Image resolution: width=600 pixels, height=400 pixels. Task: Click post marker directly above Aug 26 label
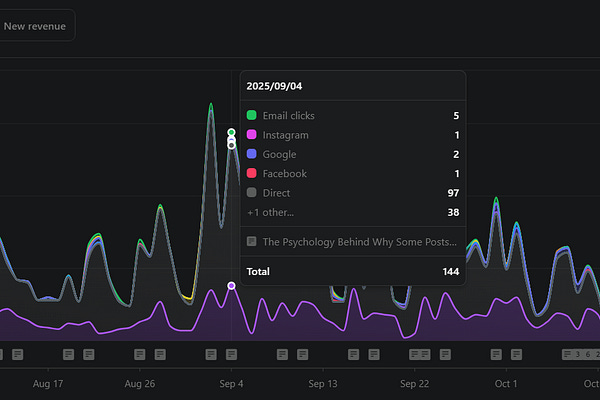140,354
